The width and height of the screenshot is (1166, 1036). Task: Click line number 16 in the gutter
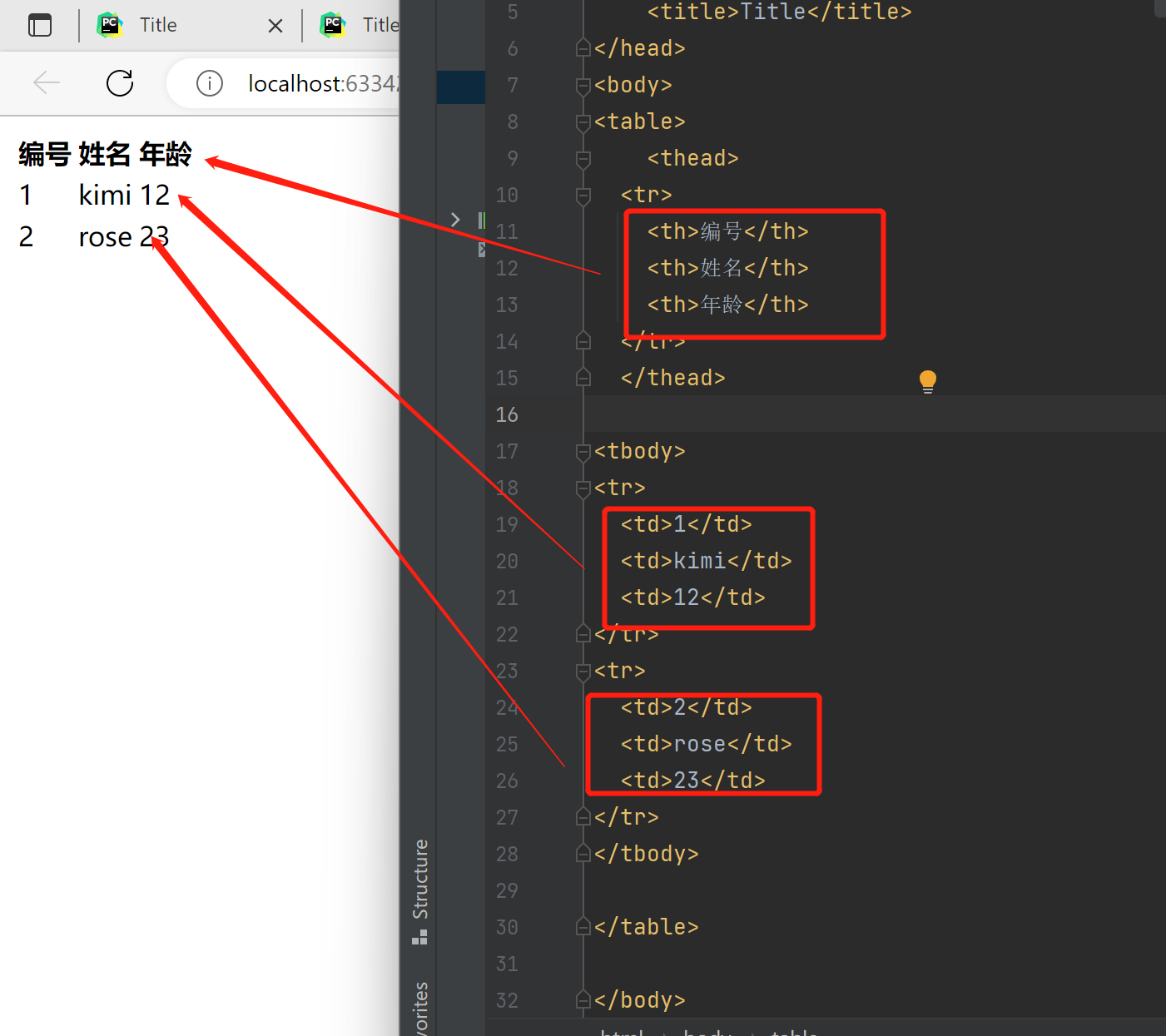(507, 414)
